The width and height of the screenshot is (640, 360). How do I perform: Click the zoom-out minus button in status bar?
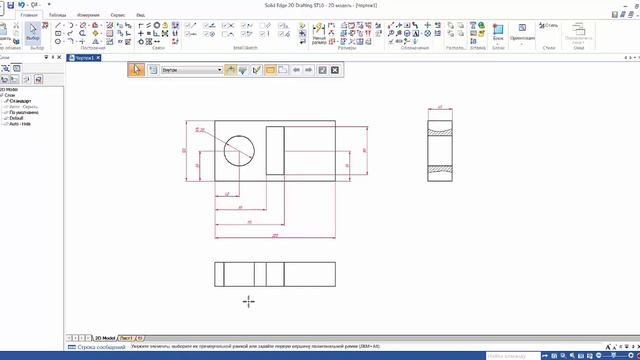[599, 356]
